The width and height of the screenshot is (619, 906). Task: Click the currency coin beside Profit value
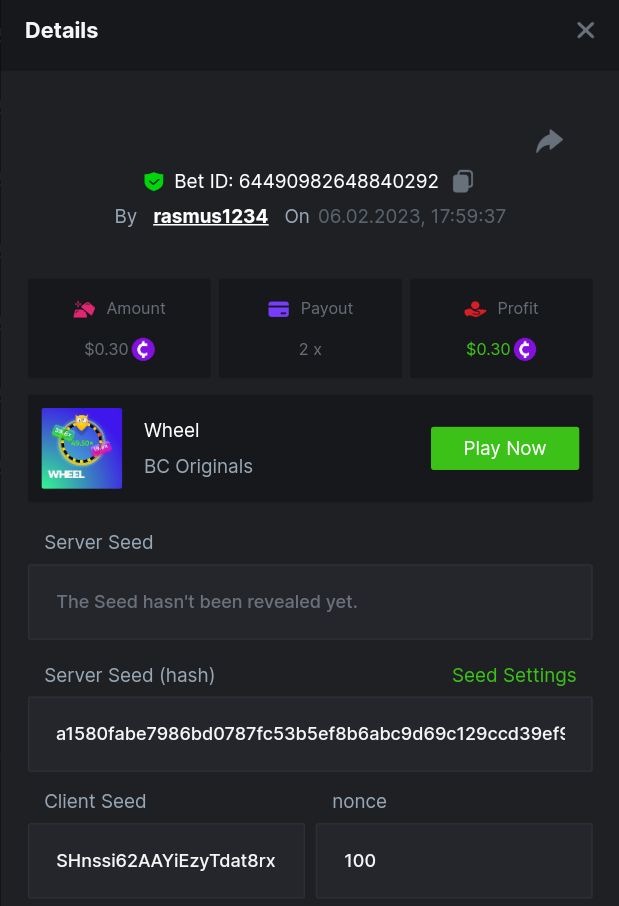pyautogui.click(x=525, y=349)
